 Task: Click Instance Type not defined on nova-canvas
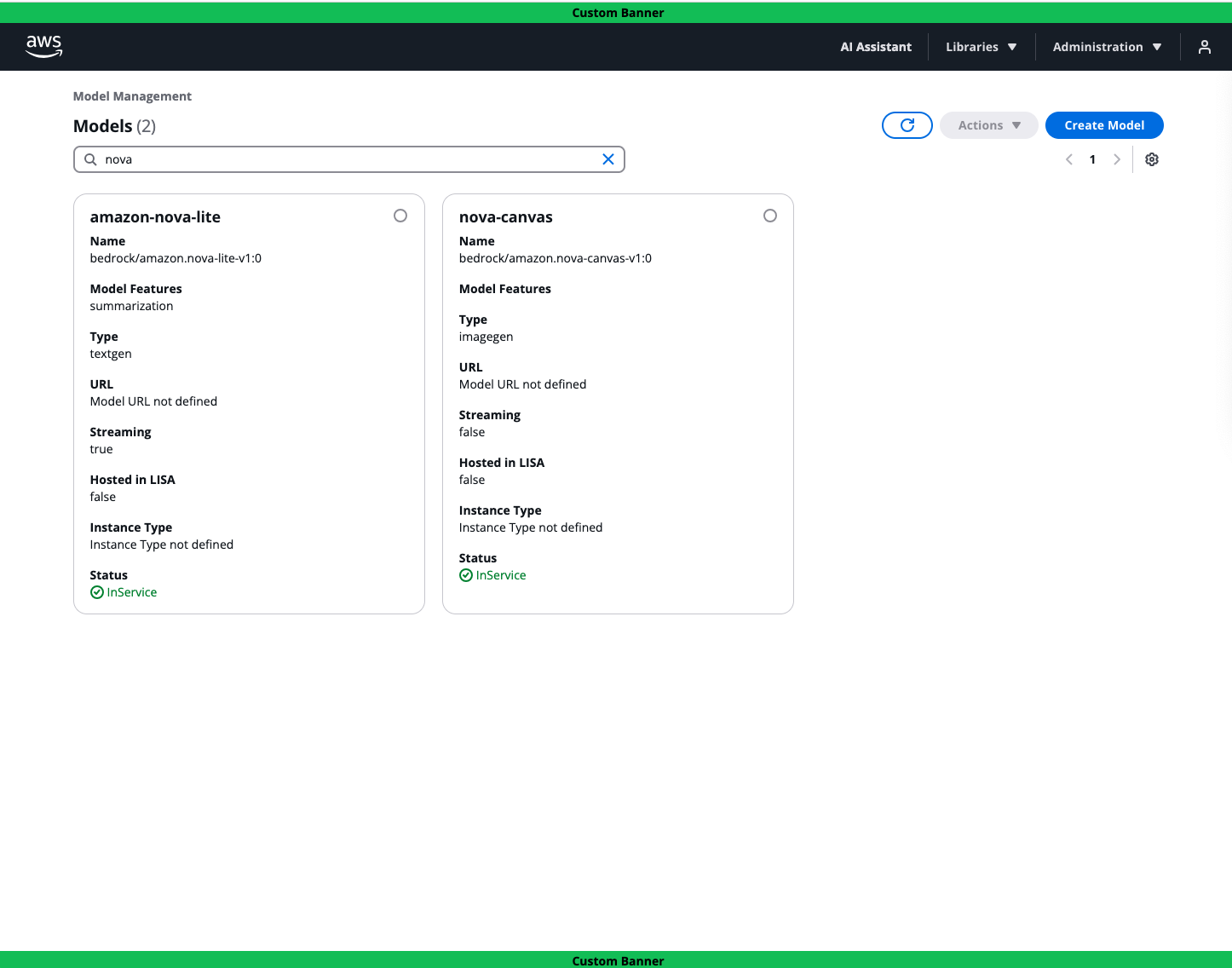(531, 527)
